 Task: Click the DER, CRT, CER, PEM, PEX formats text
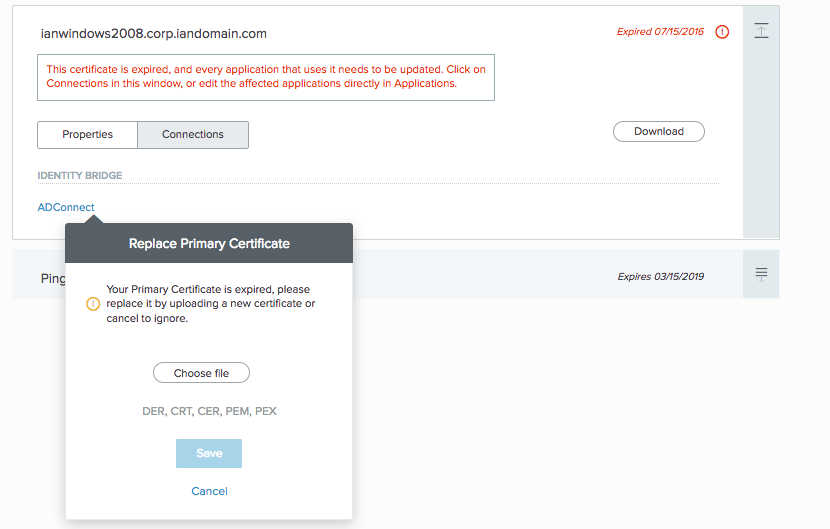pyautogui.click(x=209, y=411)
